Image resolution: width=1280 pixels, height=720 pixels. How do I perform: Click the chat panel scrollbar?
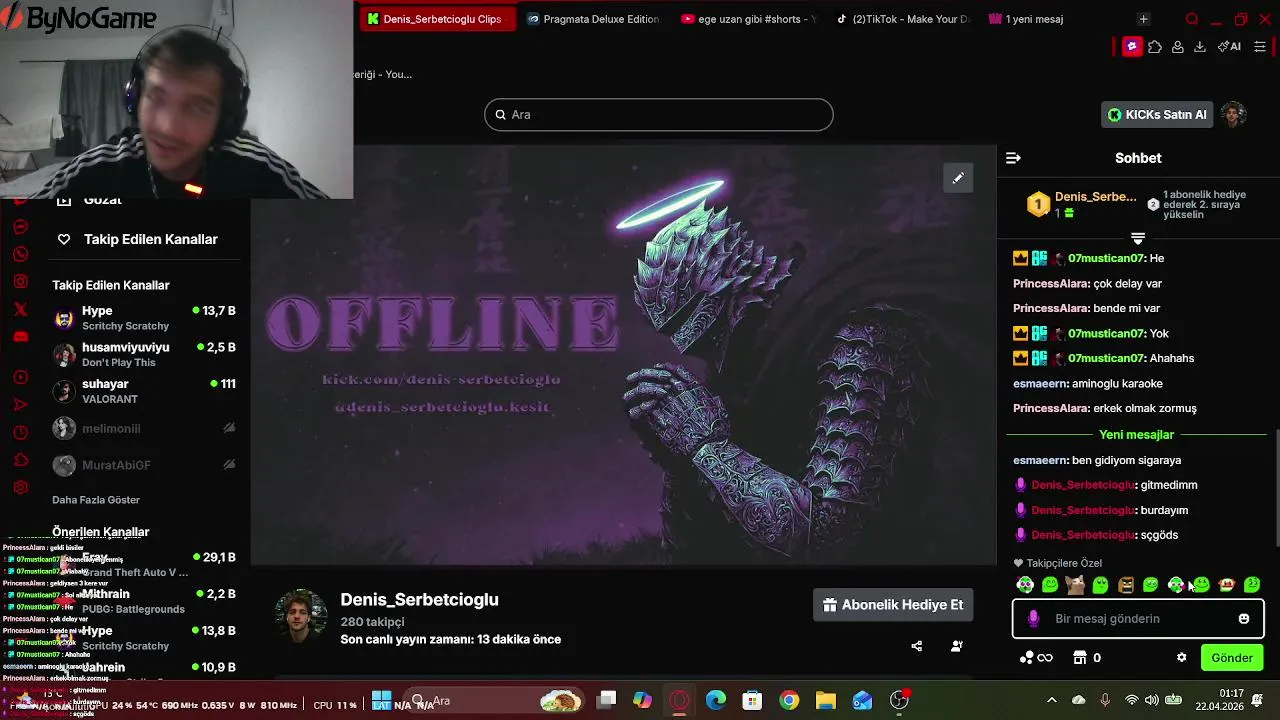pos(1276,488)
